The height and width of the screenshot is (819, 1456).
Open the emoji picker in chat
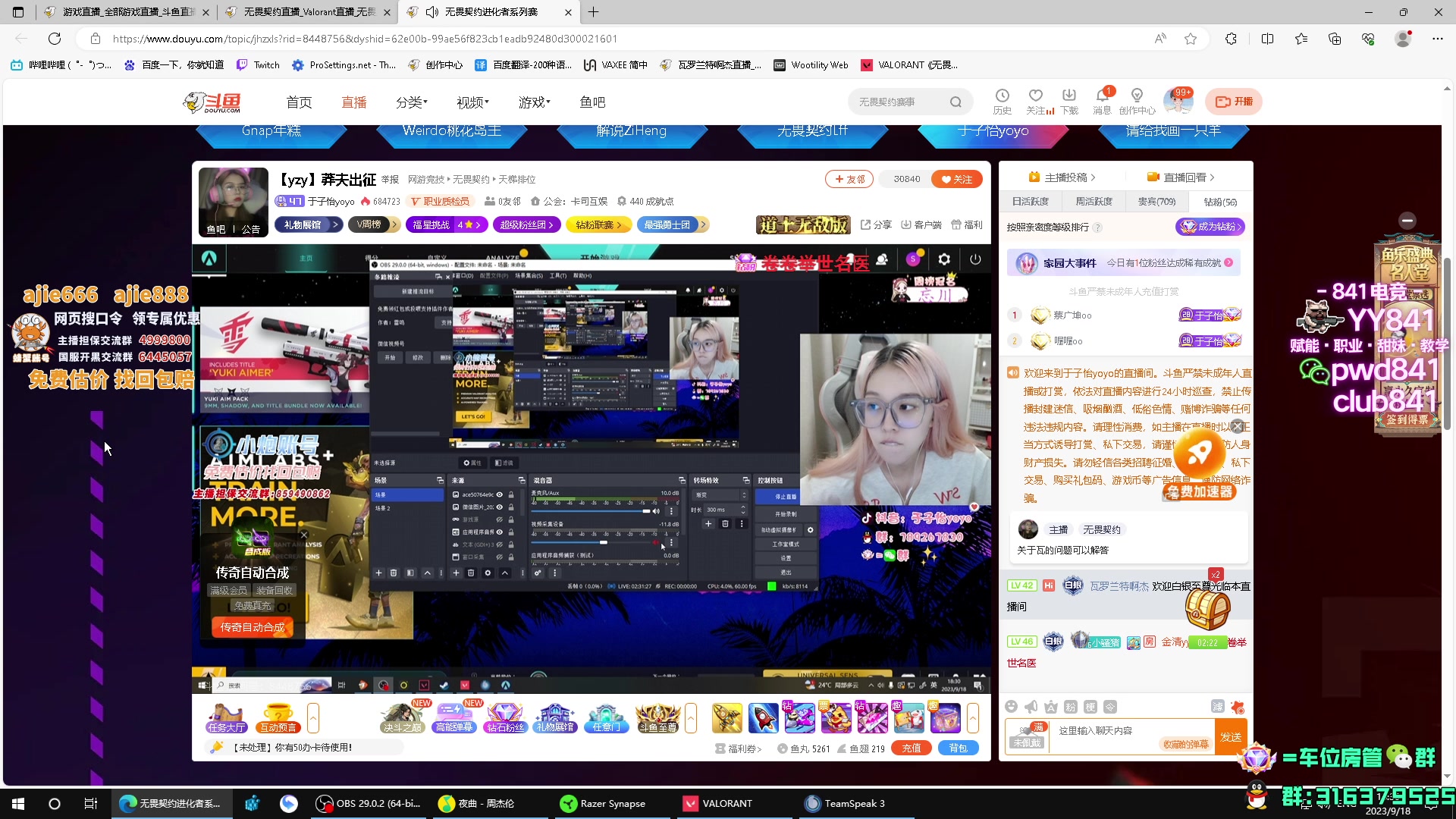point(1011,707)
